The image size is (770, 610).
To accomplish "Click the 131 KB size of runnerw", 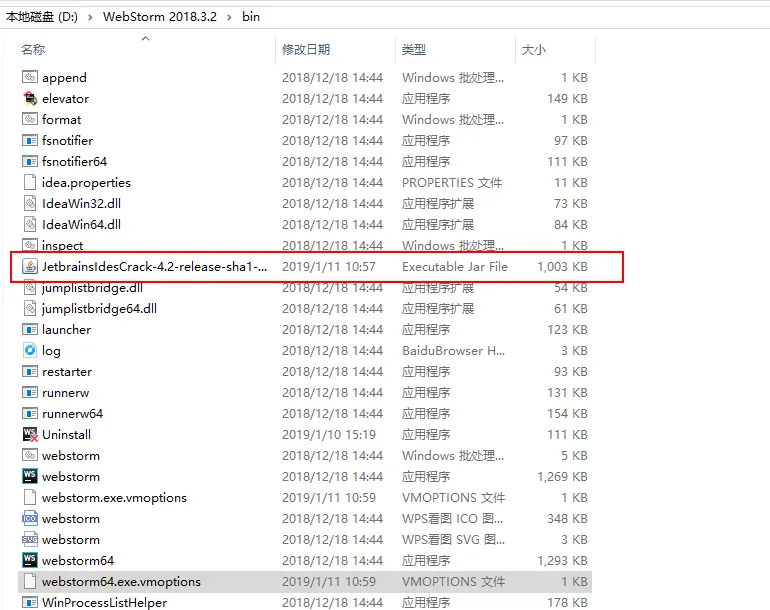I will (x=567, y=393).
